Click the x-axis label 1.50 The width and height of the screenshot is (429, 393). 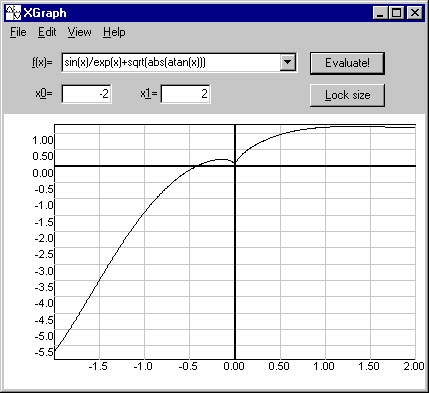[369, 366]
